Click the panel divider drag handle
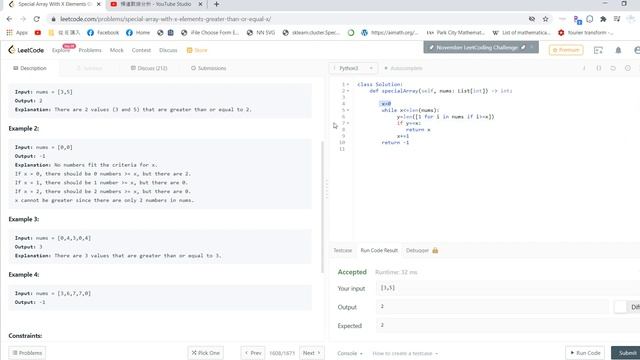Image resolution: width=640 pixels, height=360 pixels. (327, 189)
